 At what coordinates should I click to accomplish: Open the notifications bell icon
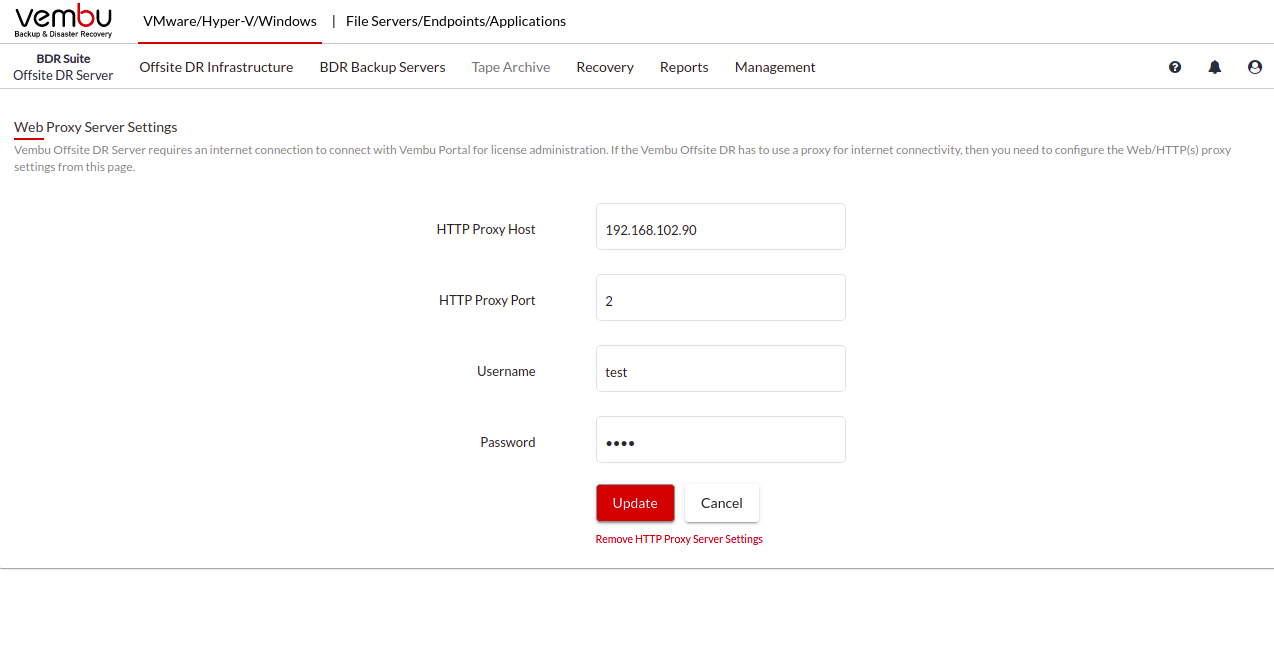(1215, 67)
